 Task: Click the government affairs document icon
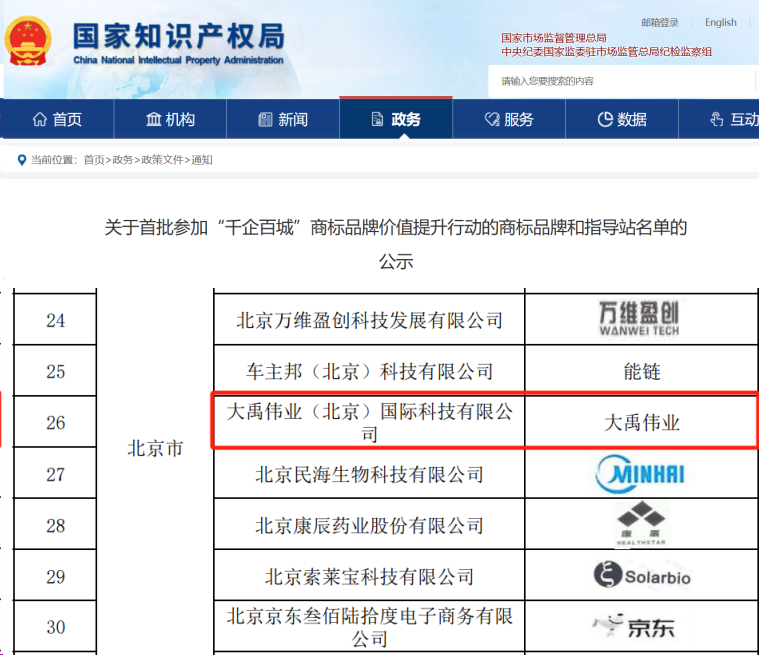[x=378, y=119]
